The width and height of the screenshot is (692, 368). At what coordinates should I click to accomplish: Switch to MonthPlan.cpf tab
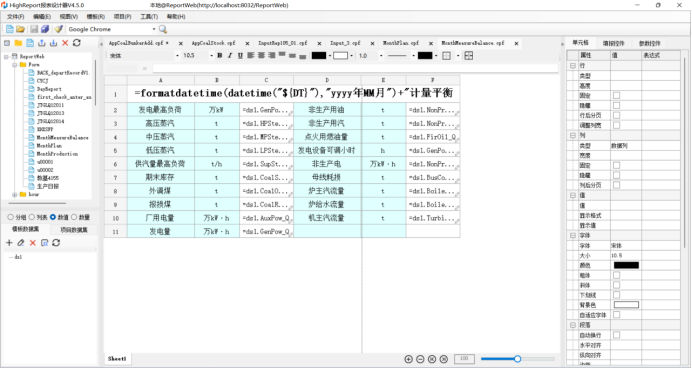click(401, 43)
